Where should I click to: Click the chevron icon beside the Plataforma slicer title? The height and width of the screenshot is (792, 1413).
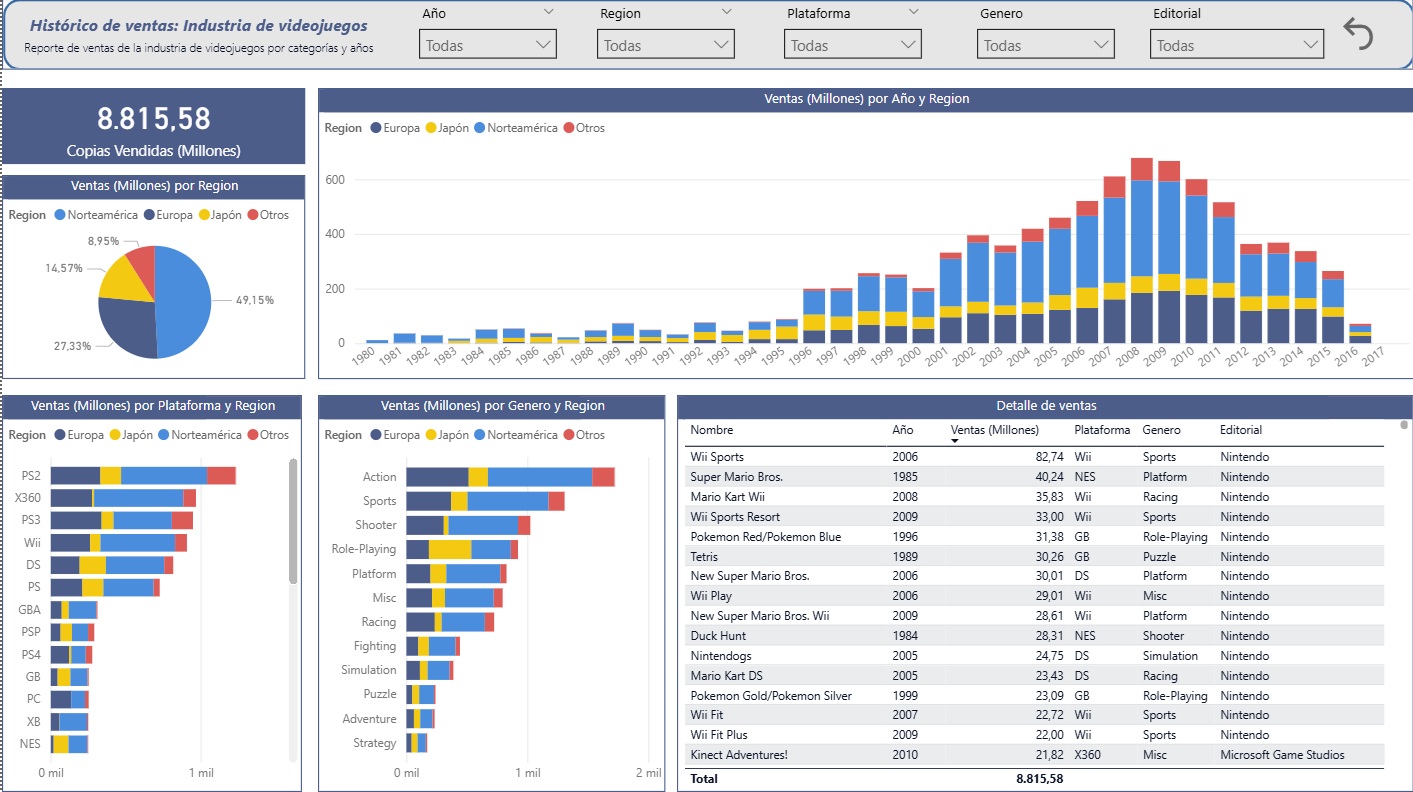click(x=913, y=12)
